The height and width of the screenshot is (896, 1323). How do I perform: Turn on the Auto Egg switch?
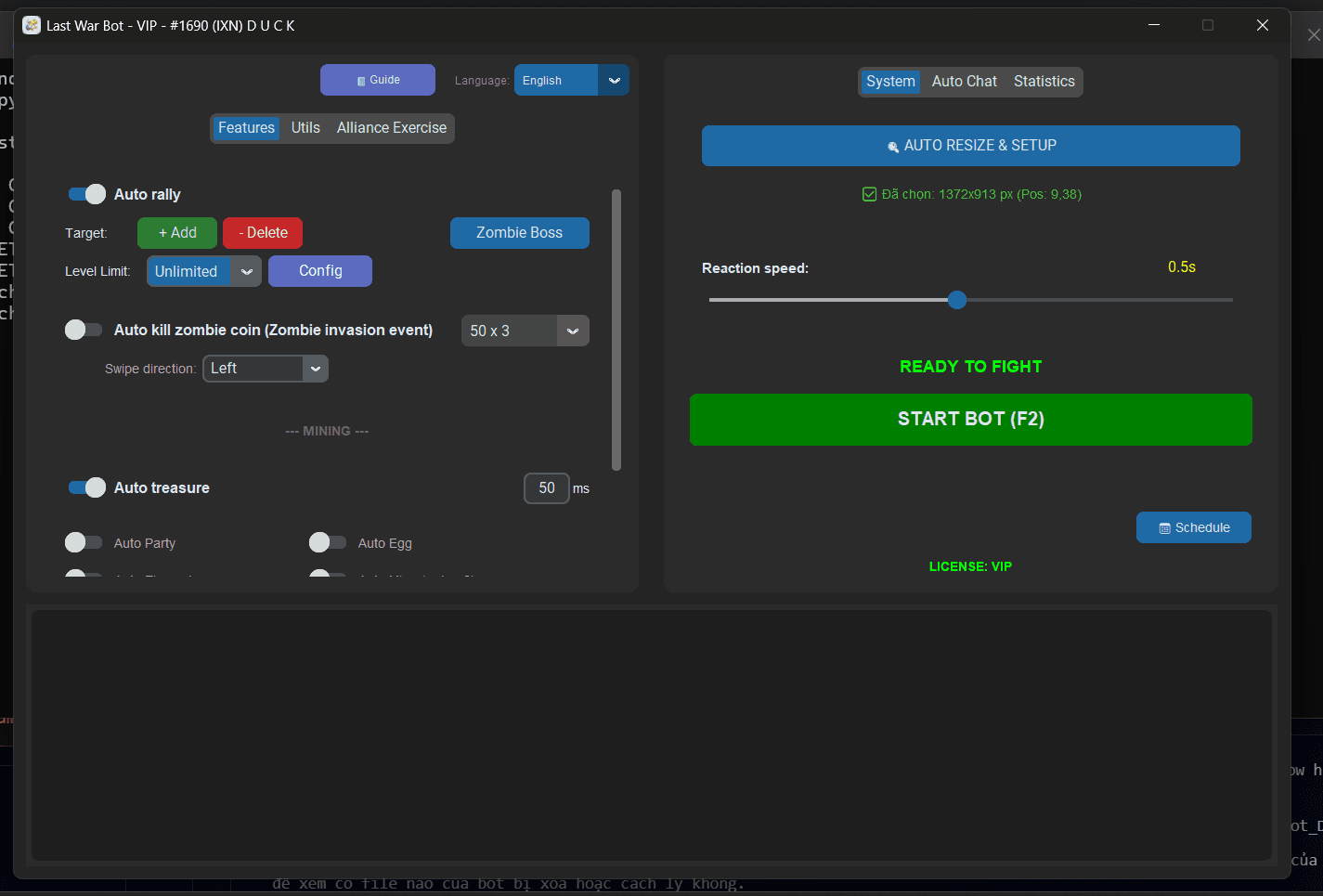(328, 542)
